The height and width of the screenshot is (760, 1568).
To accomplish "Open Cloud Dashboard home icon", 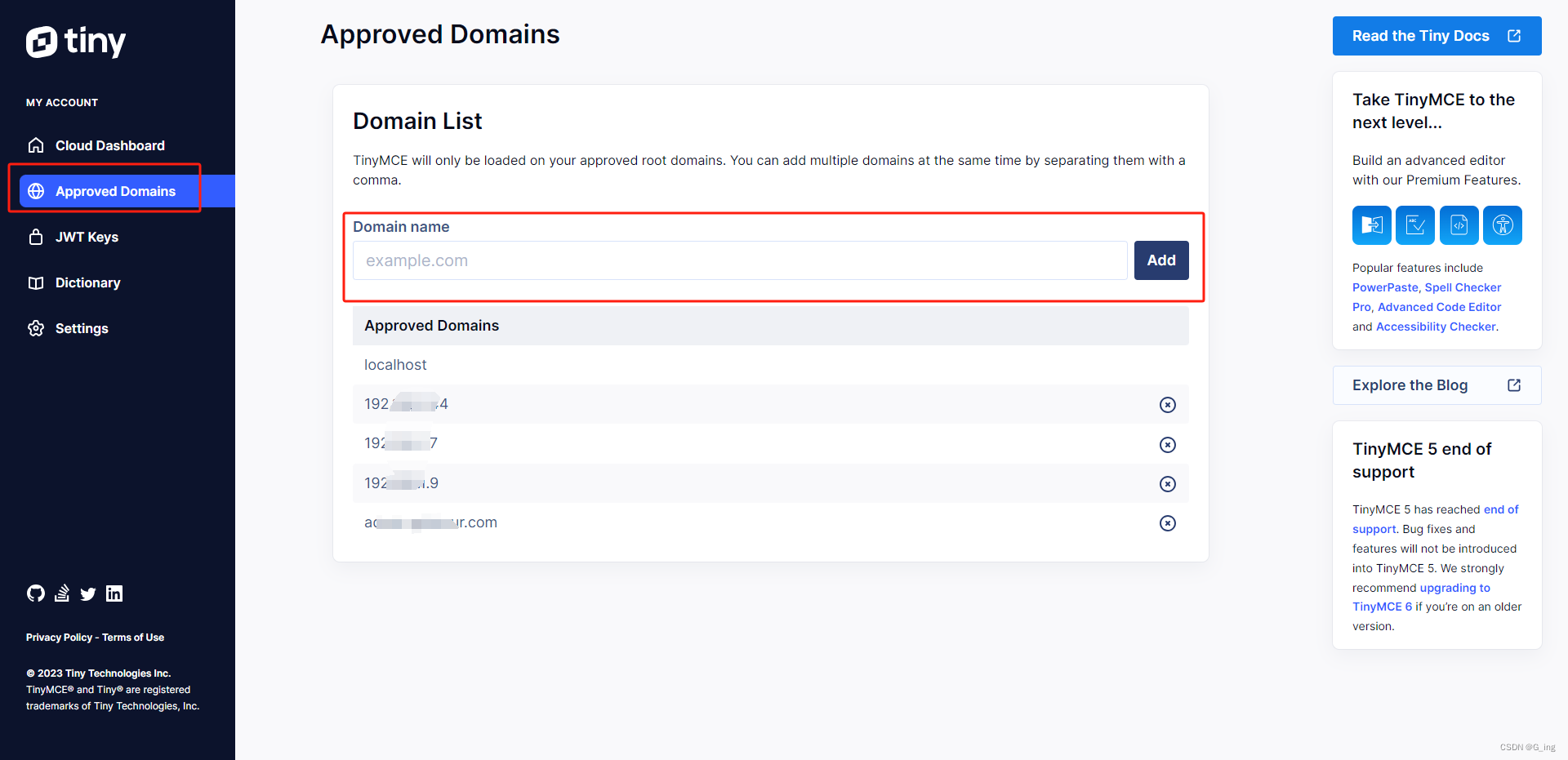I will tap(36, 145).
